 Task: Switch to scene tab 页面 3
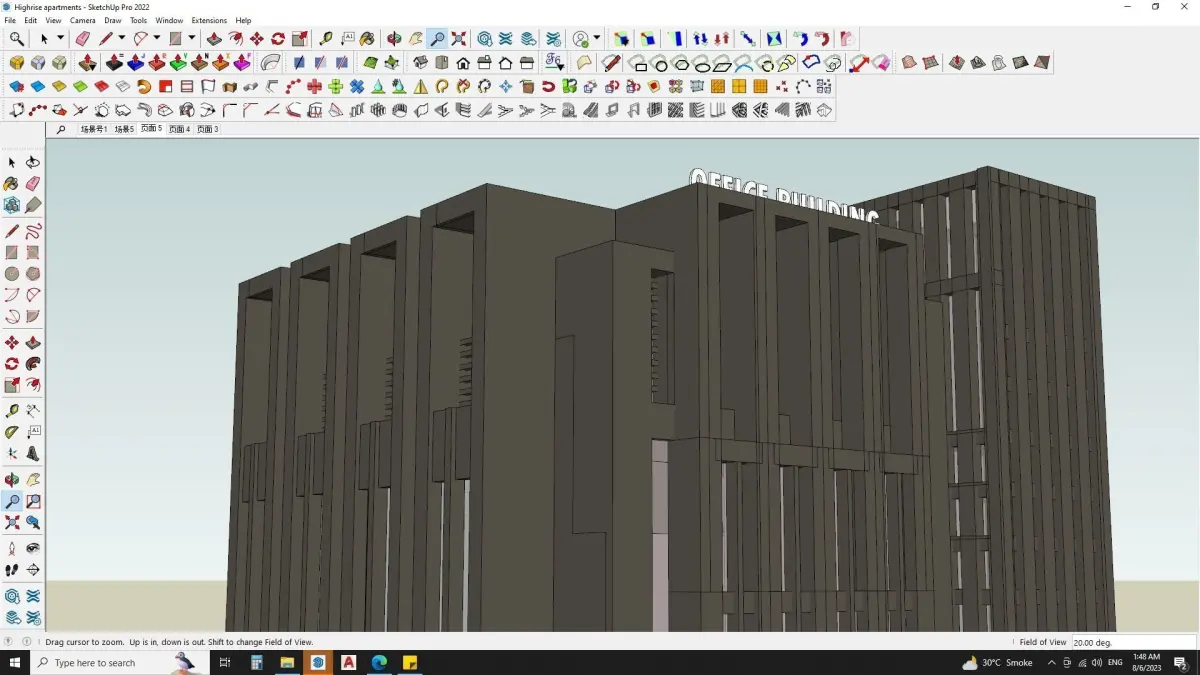207,129
